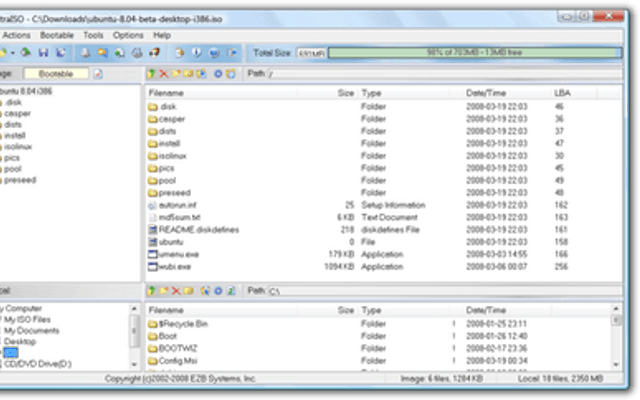
Task: Click the New Folder icon in the local pane toolbar
Action: tap(164, 291)
